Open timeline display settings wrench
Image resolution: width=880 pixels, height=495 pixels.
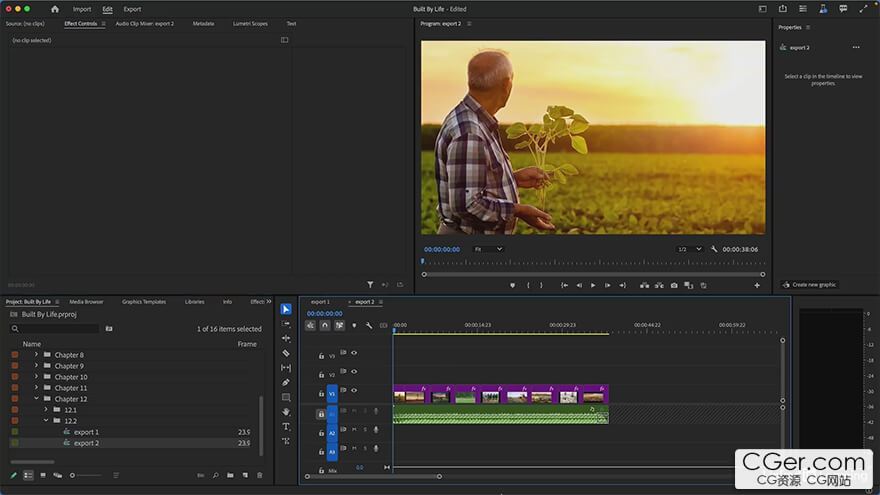tap(369, 325)
